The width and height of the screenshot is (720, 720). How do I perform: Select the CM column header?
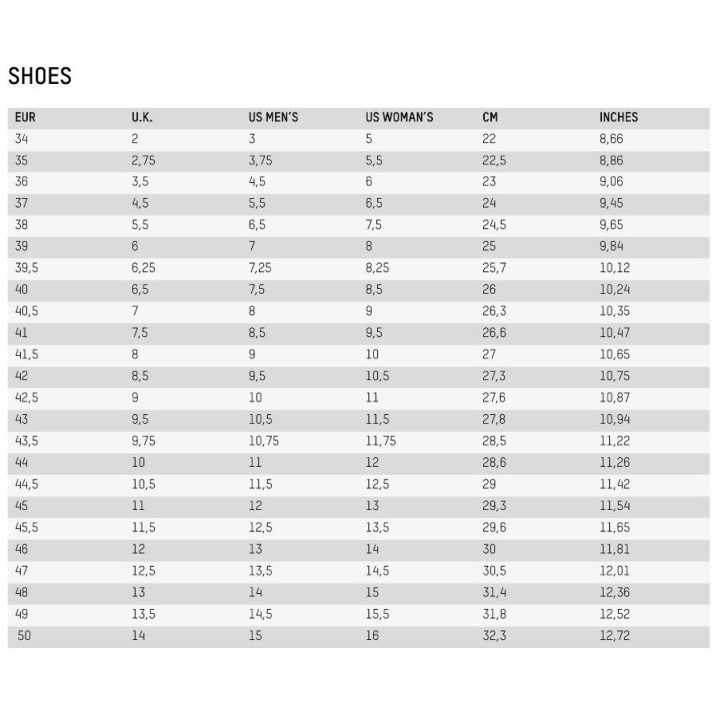tap(490, 118)
